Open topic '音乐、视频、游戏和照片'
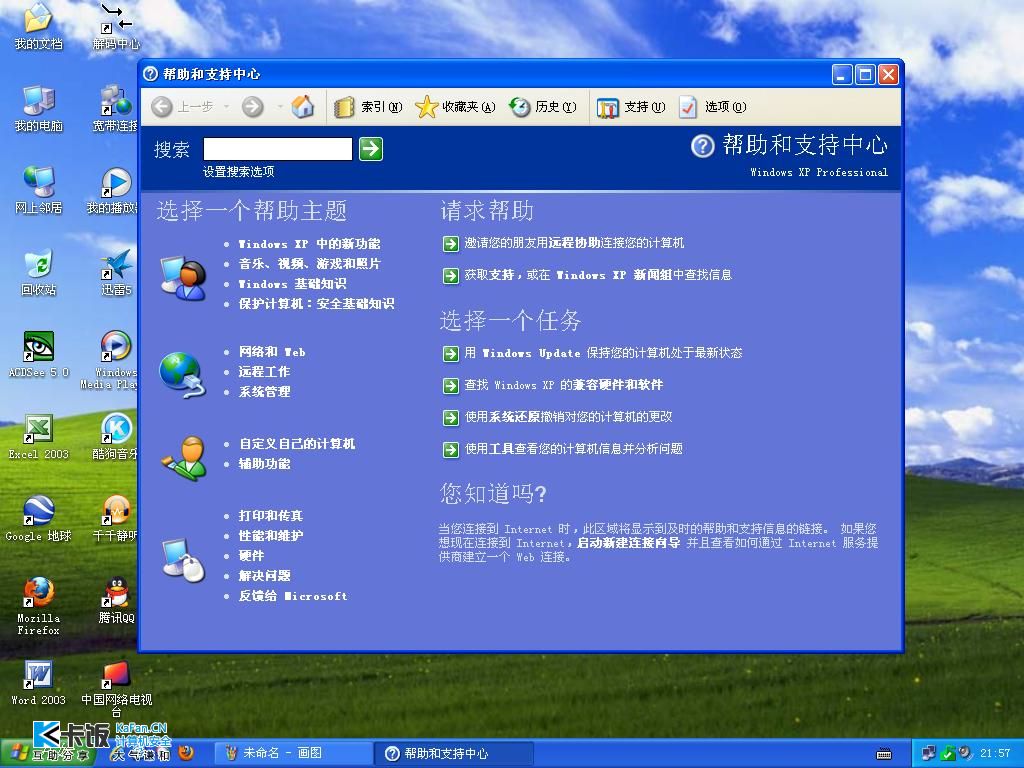1024x768 pixels. [310, 264]
